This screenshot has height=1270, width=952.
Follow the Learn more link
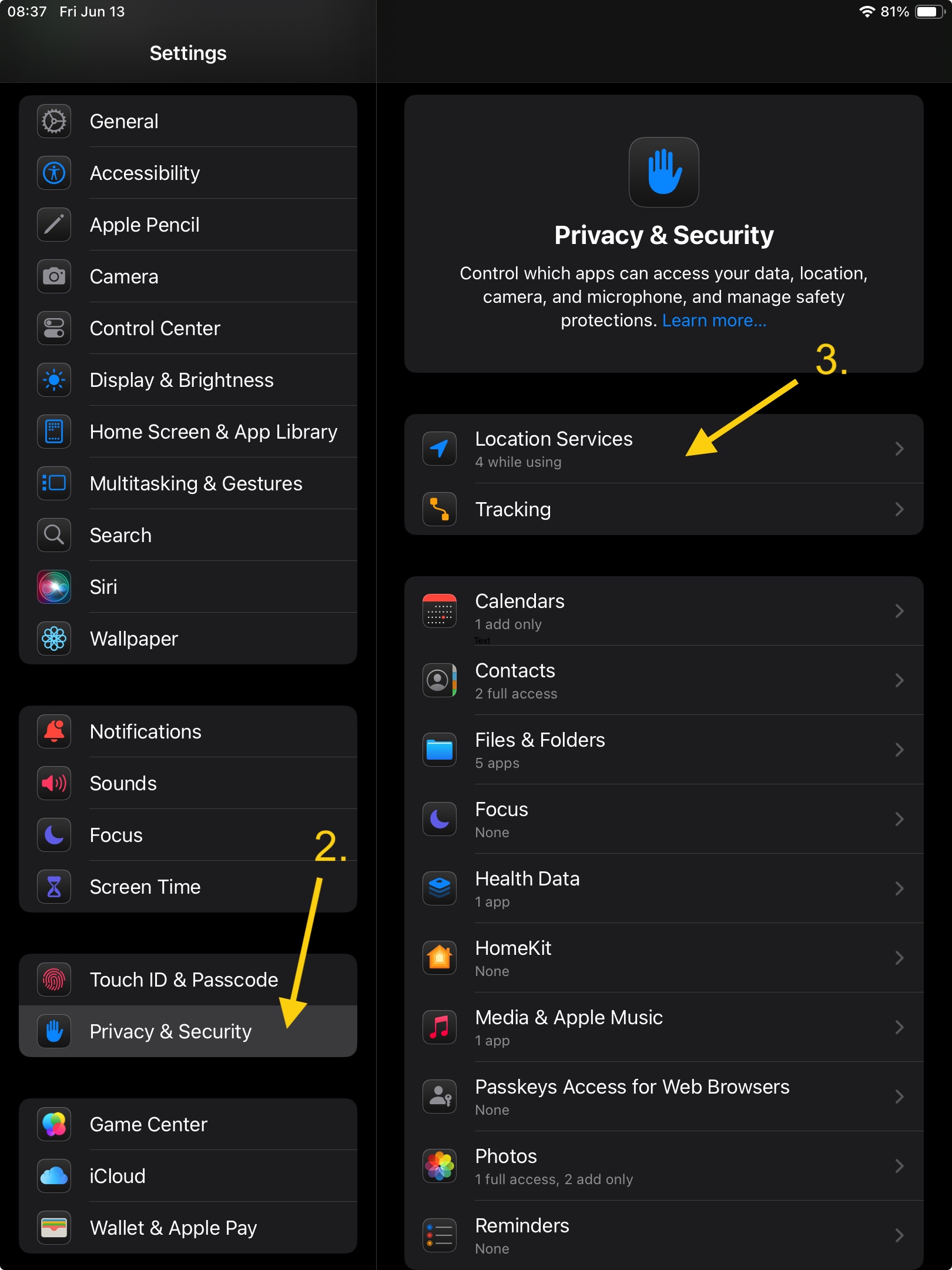pyautogui.click(x=714, y=320)
